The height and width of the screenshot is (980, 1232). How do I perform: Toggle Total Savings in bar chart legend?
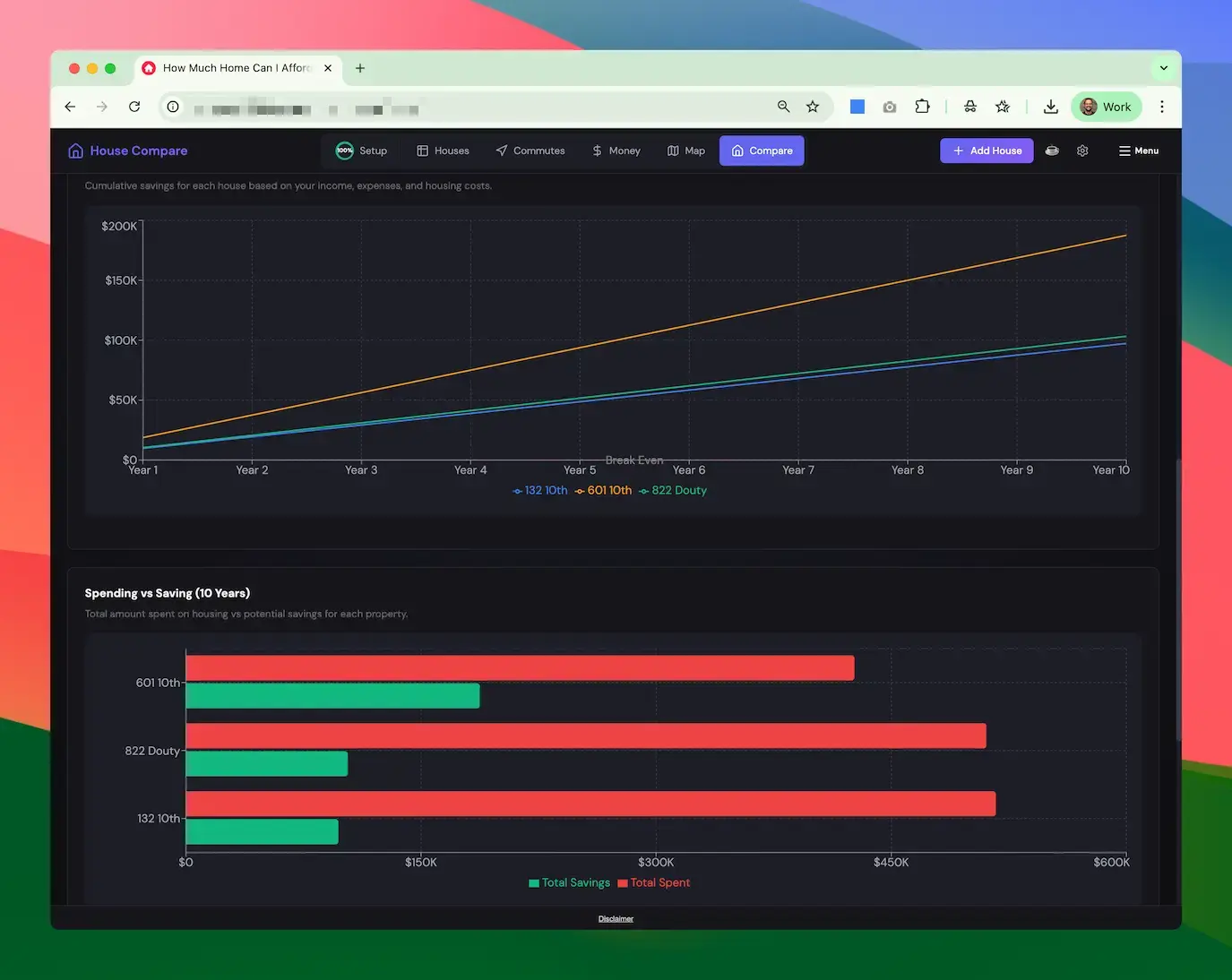pos(570,882)
